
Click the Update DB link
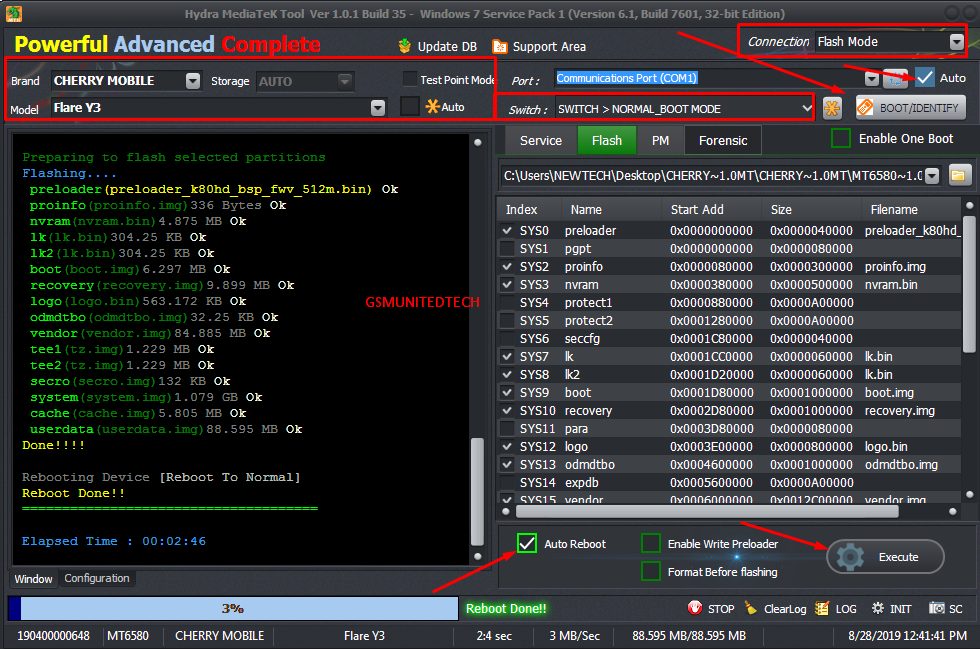447,46
